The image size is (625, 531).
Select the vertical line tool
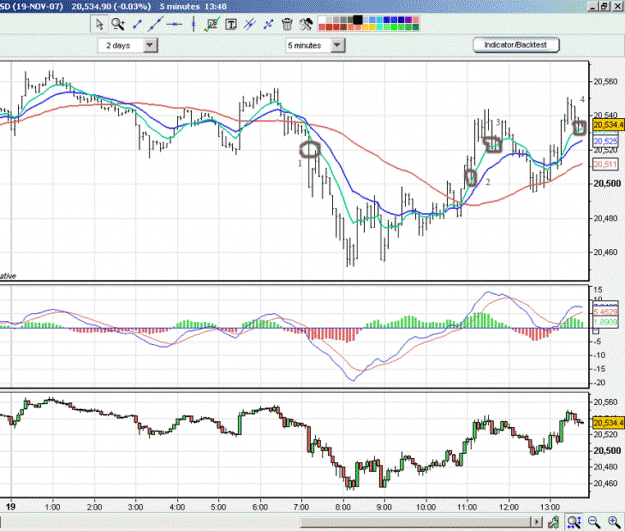[x=193, y=24]
